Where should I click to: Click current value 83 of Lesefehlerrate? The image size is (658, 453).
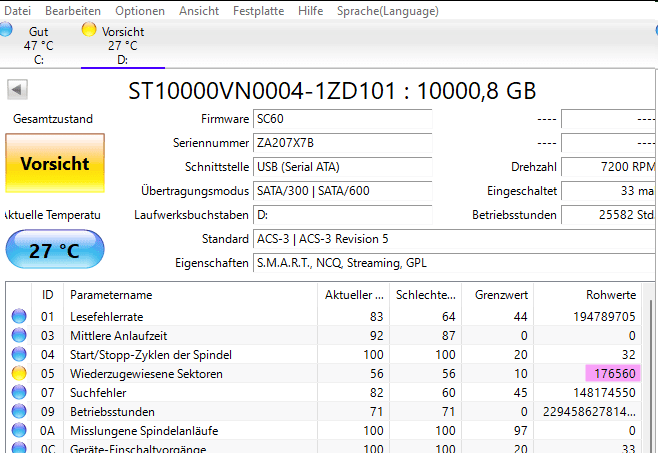[376, 317]
